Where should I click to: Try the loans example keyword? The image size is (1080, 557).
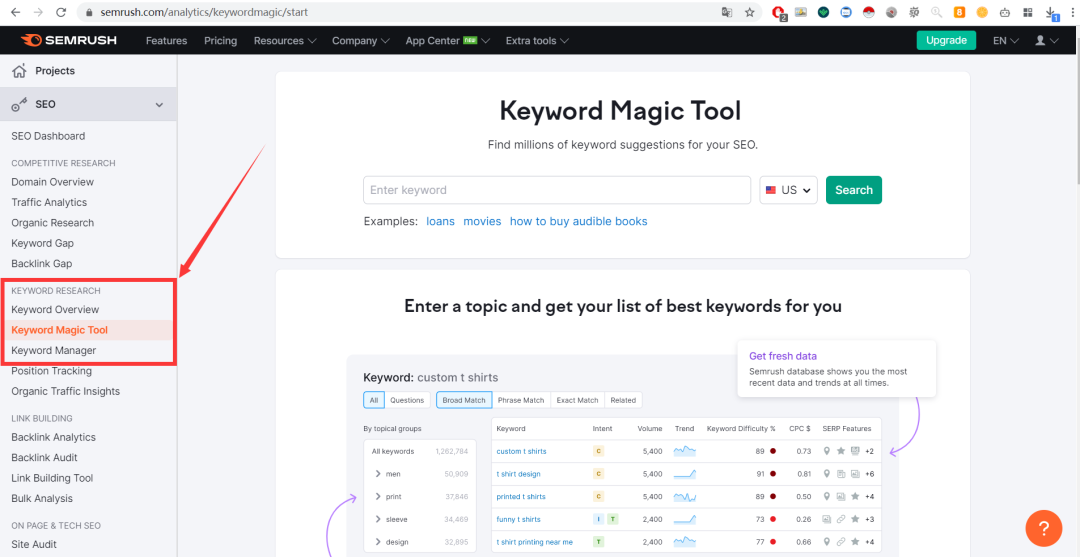(441, 221)
